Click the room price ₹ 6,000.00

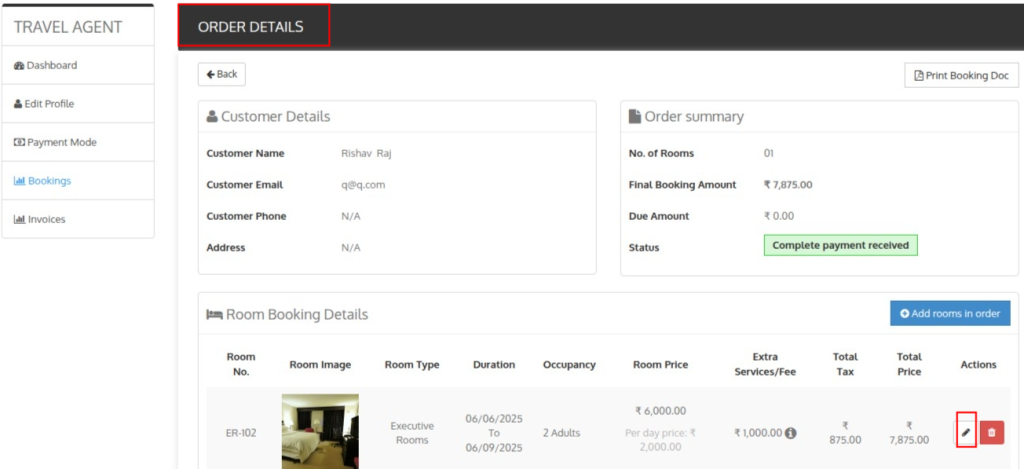(x=660, y=411)
